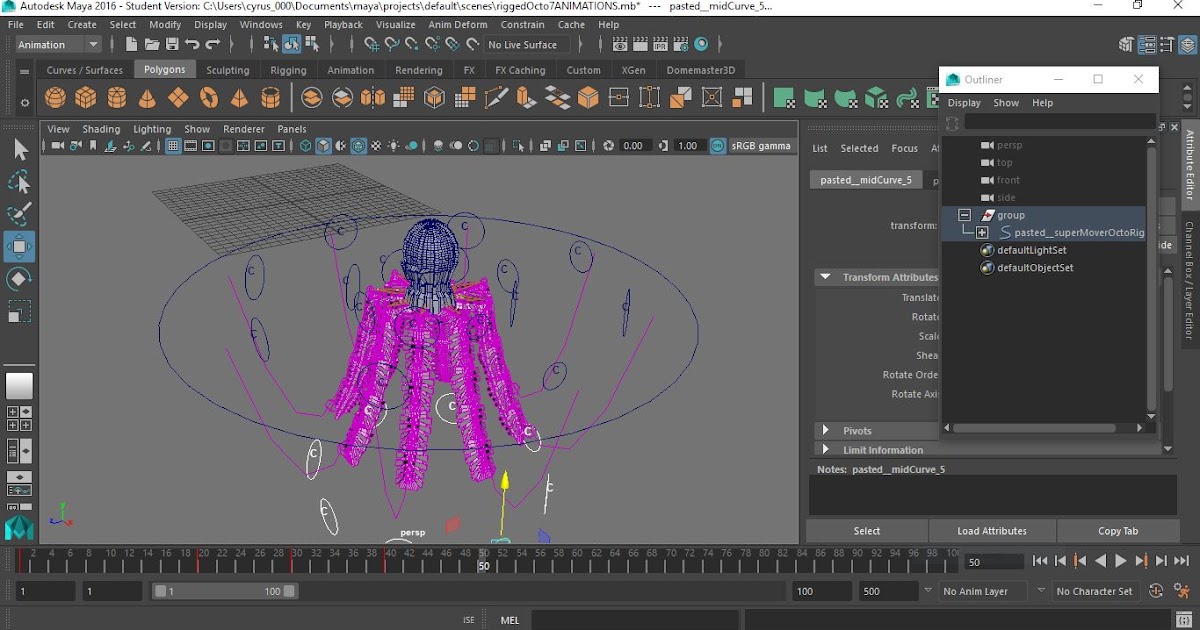Click the playback range slider
Viewport: 1200px width, 630px height.
tap(225, 590)
